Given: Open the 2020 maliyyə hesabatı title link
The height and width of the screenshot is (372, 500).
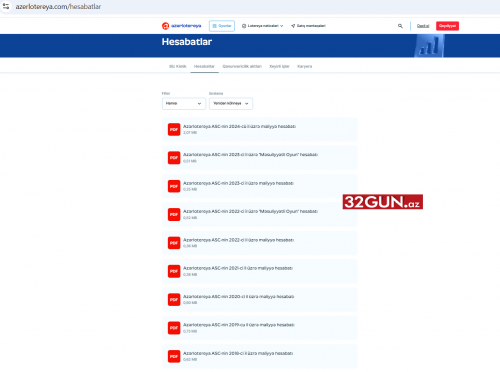Looking at the screenshot, I should [238, 296].
